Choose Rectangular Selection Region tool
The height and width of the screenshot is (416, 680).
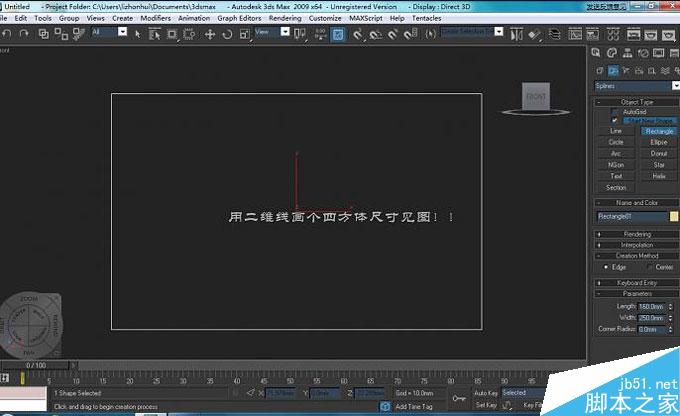tap(172, 34)
